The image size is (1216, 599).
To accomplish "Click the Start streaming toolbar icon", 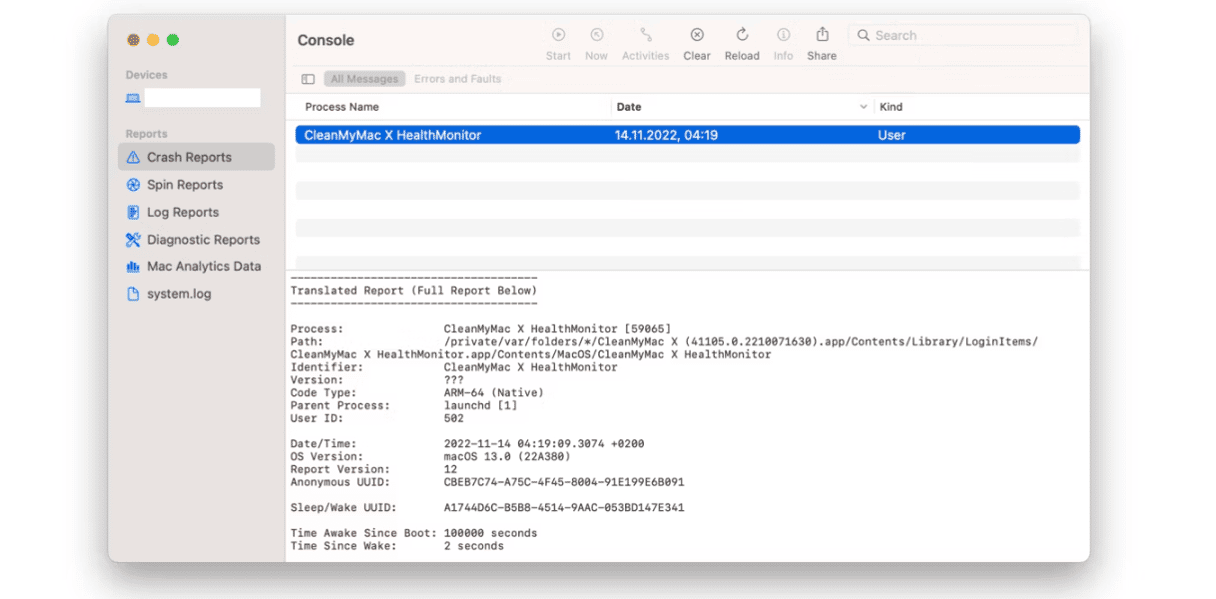I will tap(558, 35).
